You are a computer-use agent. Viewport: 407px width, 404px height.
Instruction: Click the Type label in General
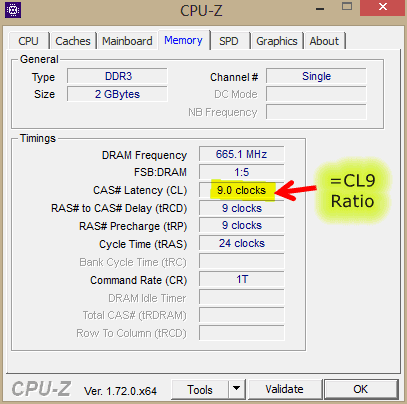[x=43, y=78]
